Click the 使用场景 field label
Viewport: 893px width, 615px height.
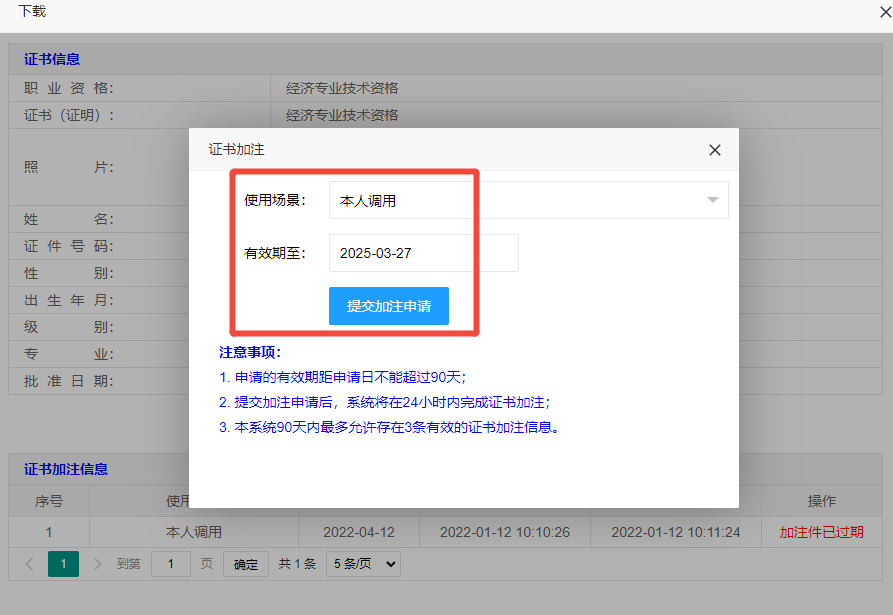[274, 200]
